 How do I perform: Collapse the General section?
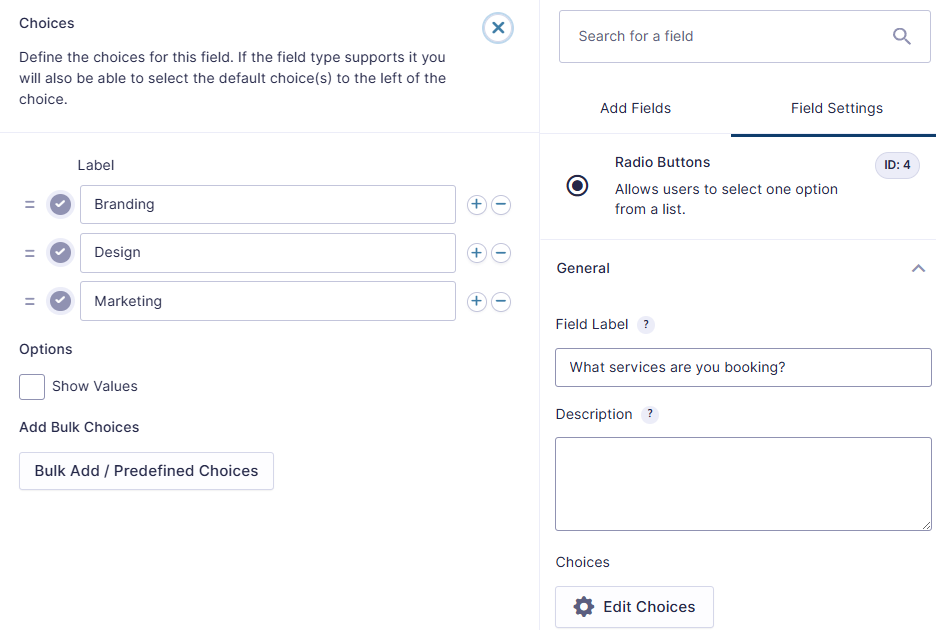pos(918,268)
